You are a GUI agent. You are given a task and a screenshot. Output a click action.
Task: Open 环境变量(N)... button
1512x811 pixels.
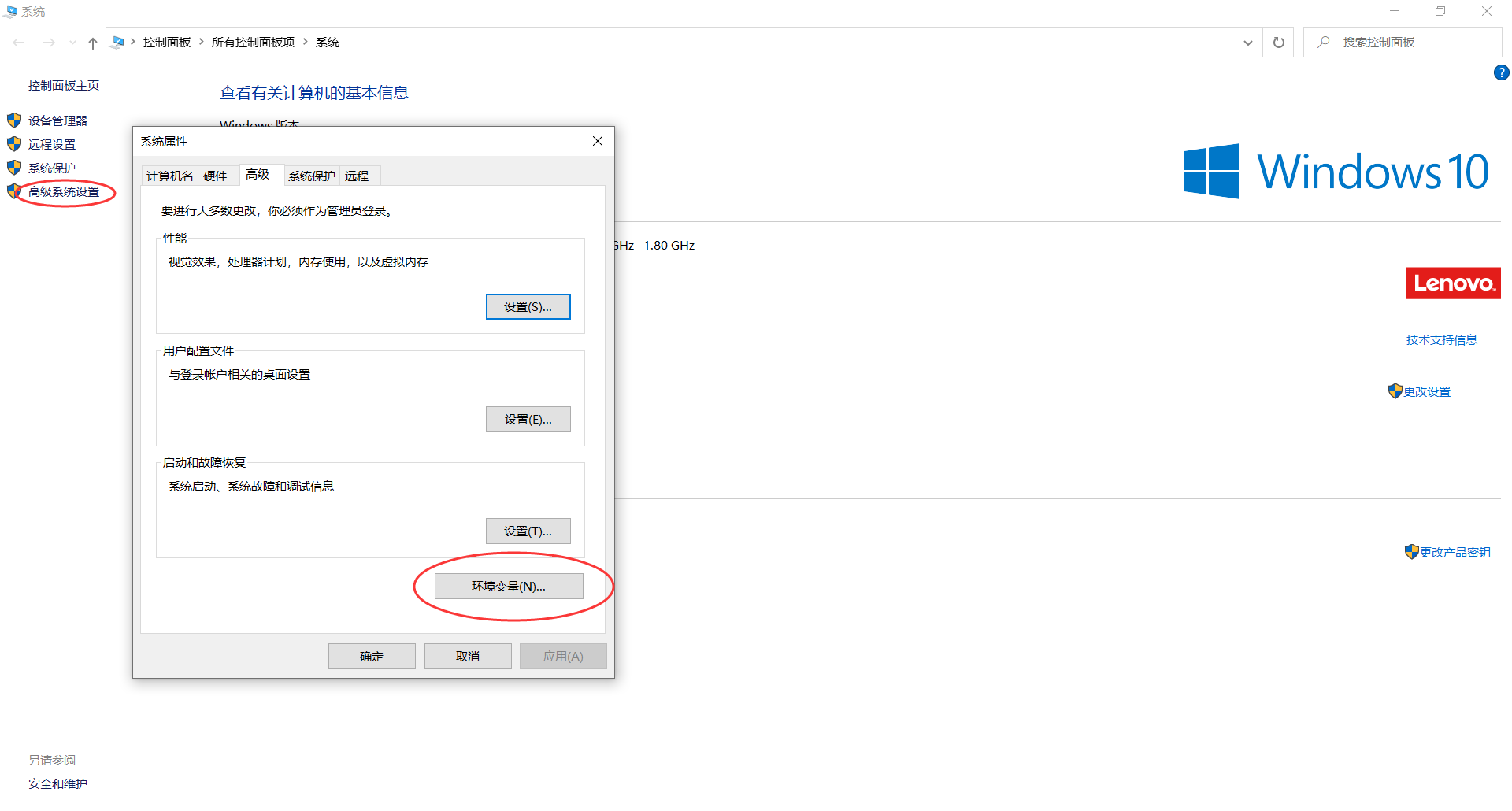click(x=509, y=586)
